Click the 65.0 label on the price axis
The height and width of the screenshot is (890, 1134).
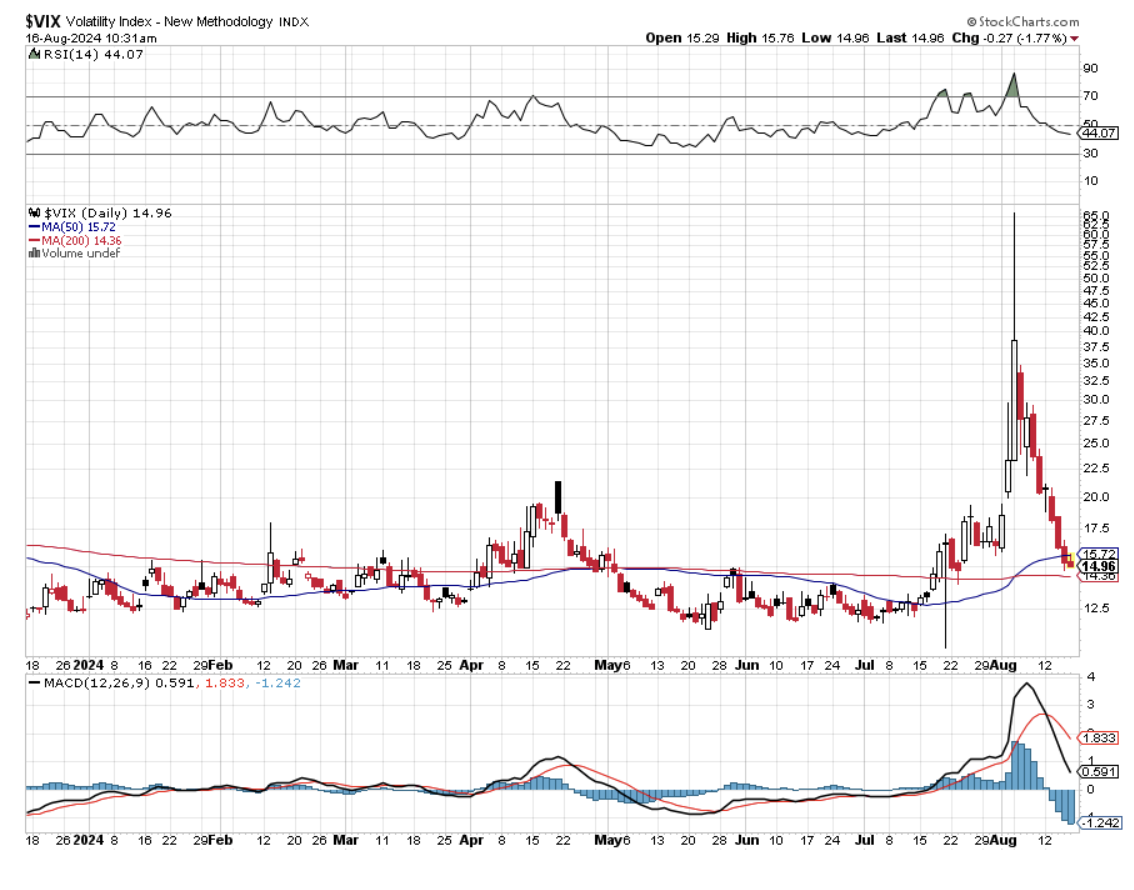1095,216
